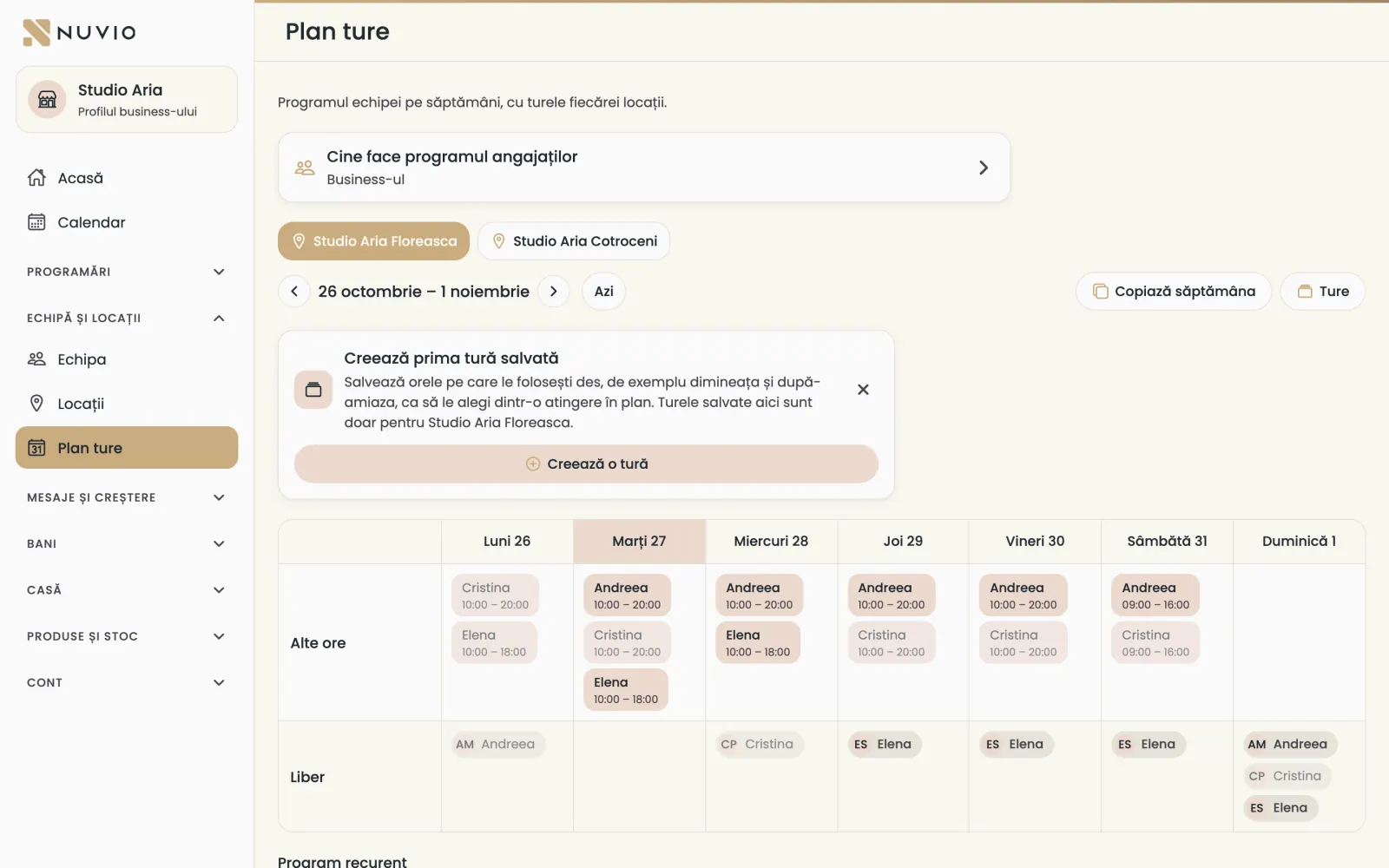Screen dimensions: 1389x868
Task: Open Andreea's Saturday 09:00–16:00 shift
Action: 1155,595
